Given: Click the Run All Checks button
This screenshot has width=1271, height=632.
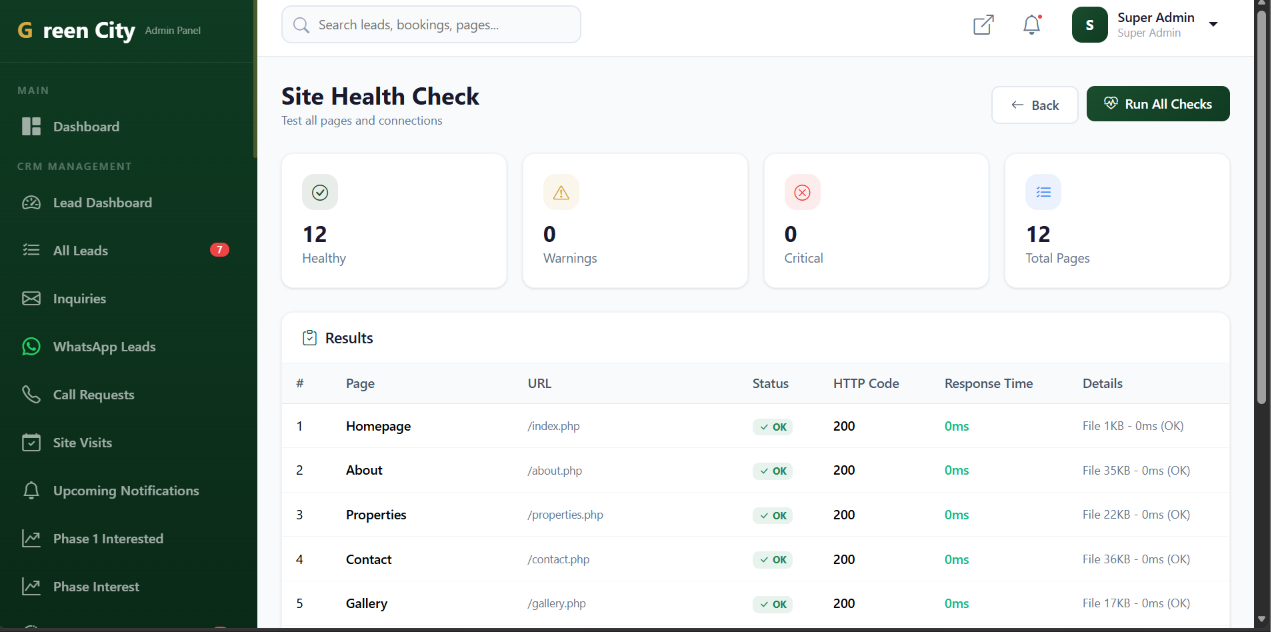Looking at the screenshot, I should 1158,104.
